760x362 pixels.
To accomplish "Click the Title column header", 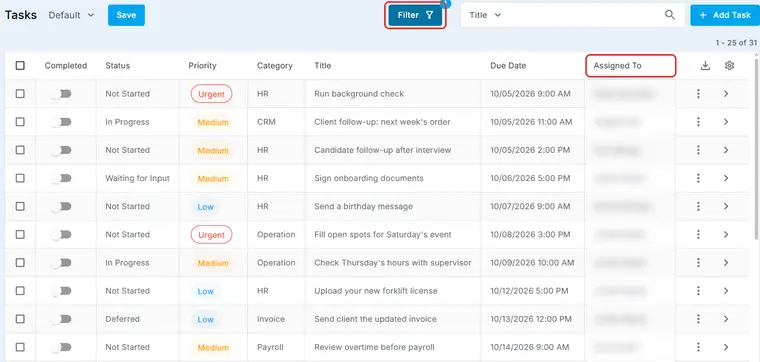I will (323, 65).
